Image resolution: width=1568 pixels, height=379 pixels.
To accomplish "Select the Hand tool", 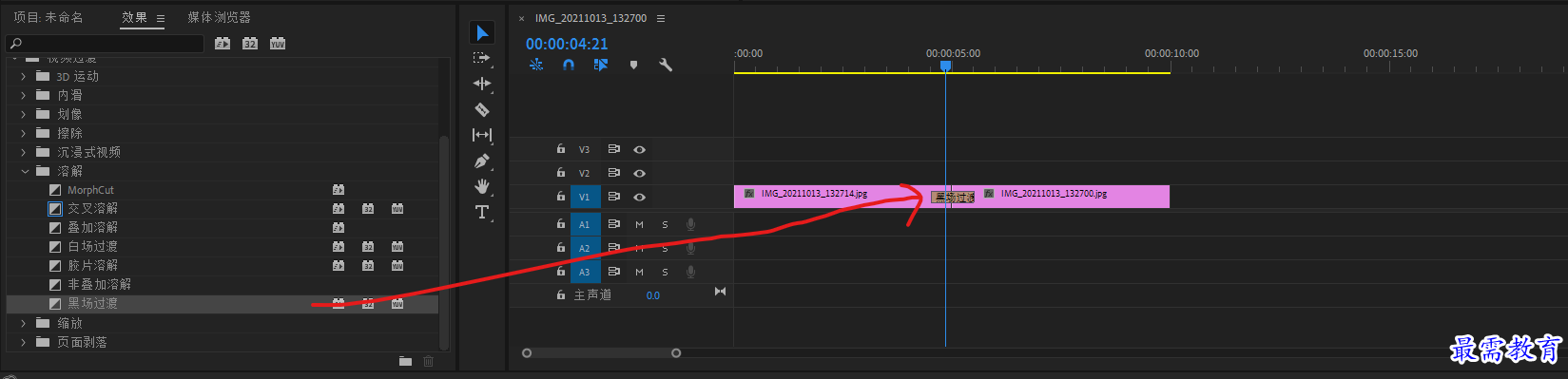I will click(482, 186).
